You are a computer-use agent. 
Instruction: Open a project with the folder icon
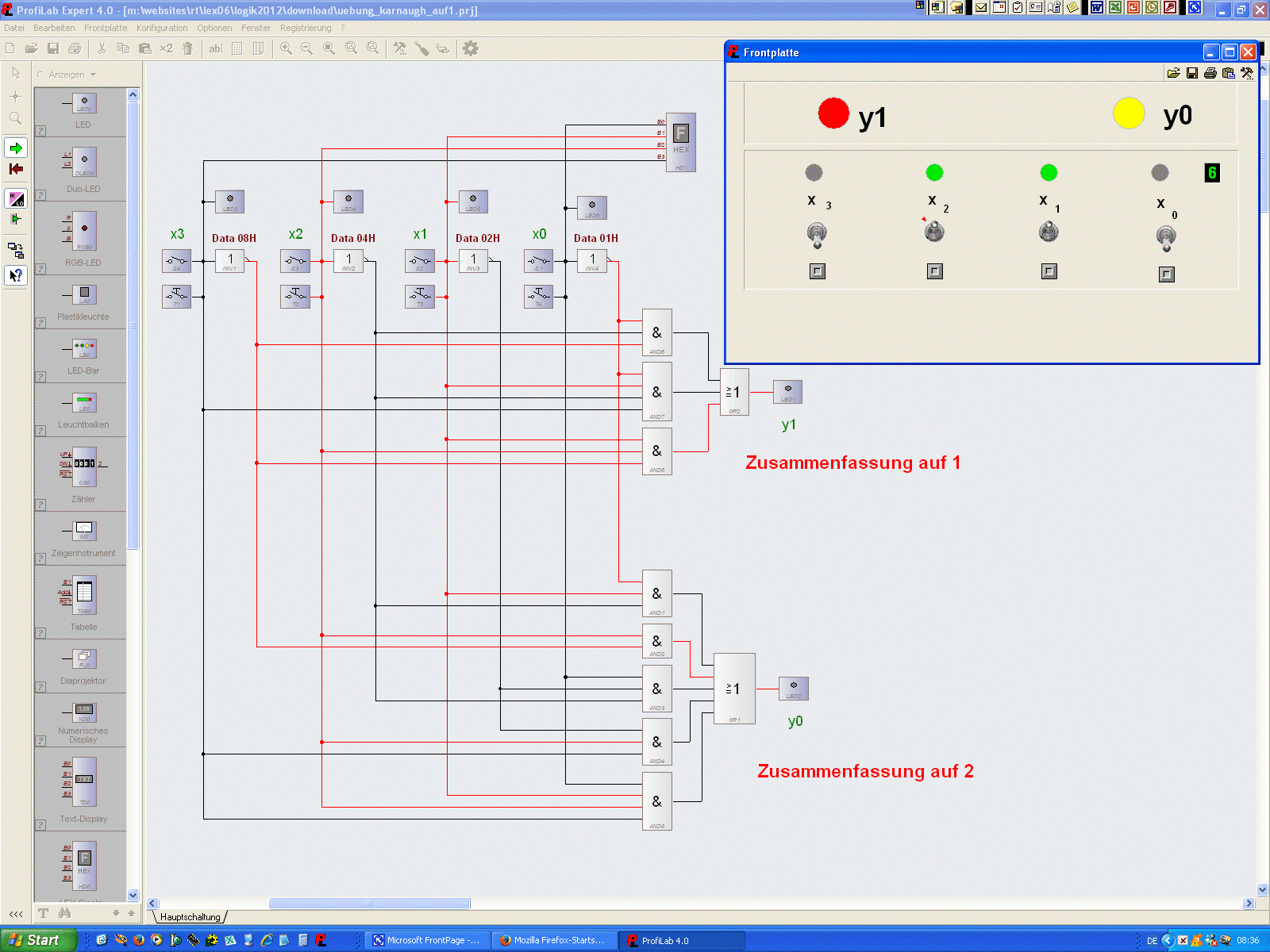[32, 48]
